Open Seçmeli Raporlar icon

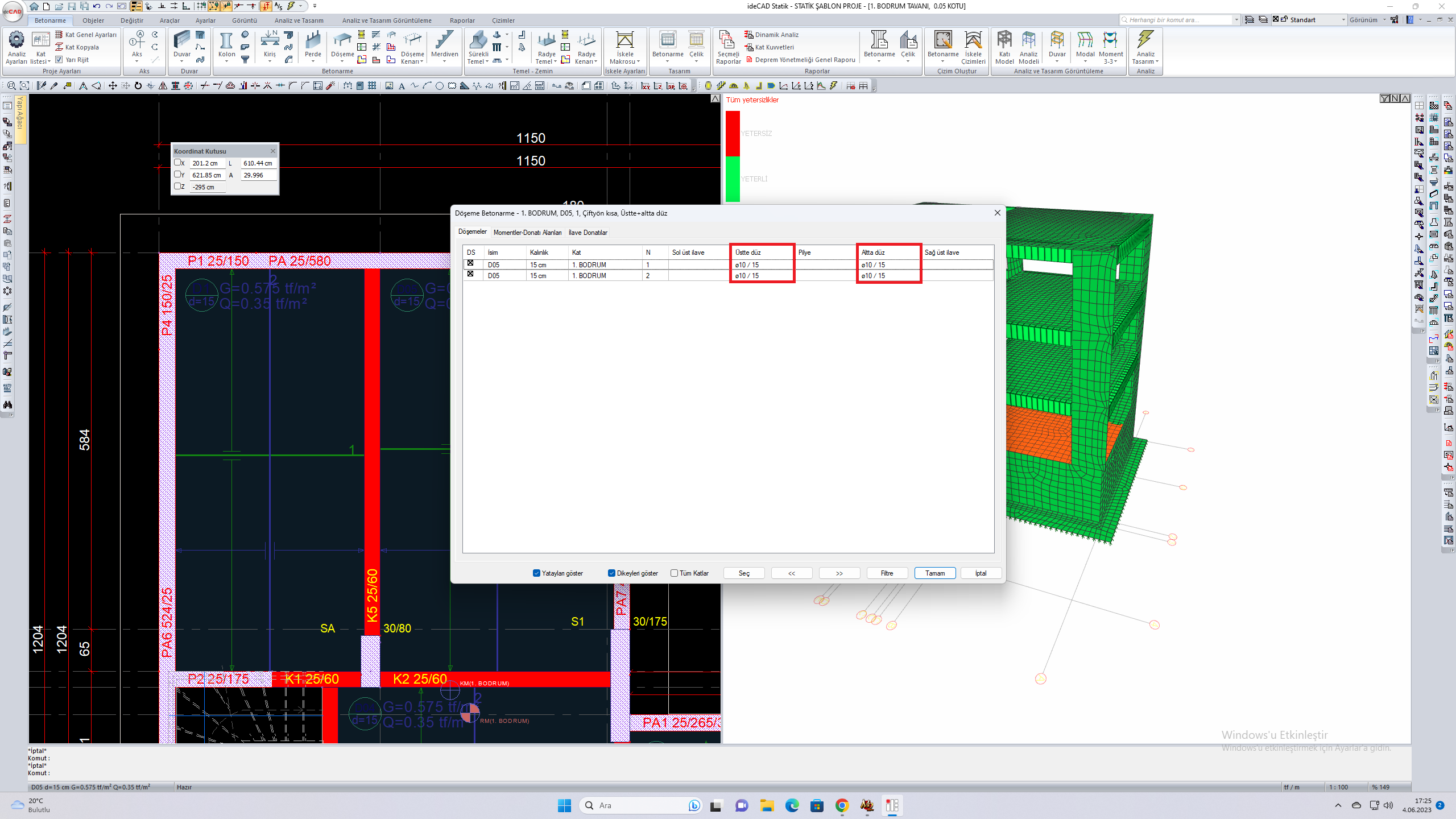728,47
